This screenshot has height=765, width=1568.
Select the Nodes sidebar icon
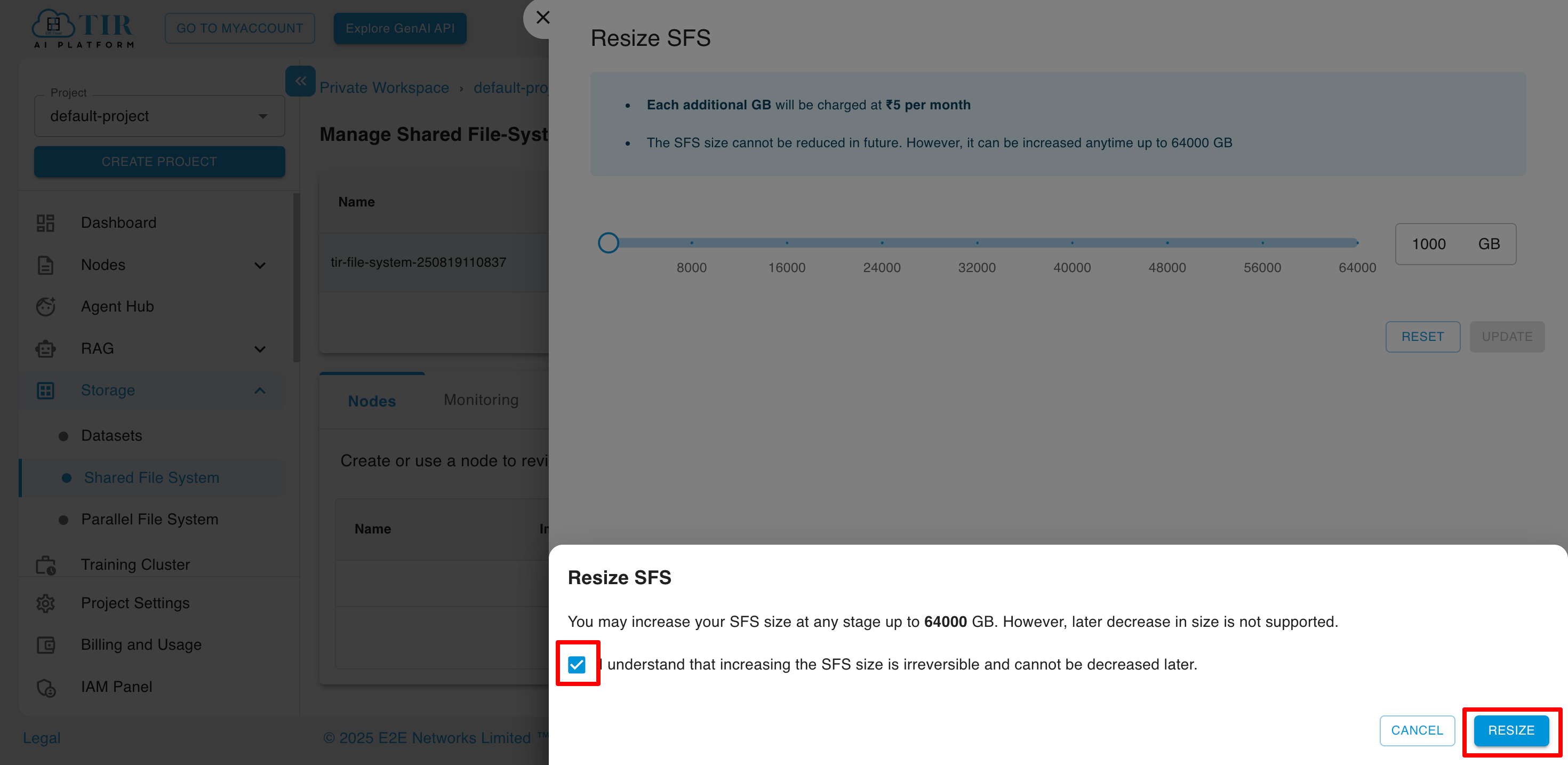pos(45,265)
